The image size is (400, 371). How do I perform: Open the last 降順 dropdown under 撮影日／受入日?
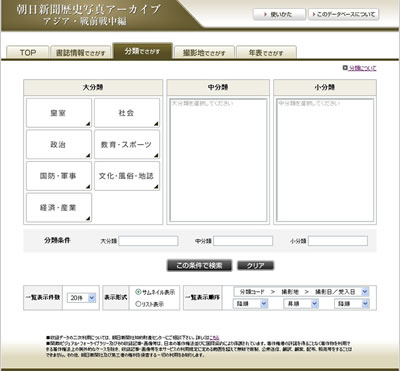coord(352,304)
